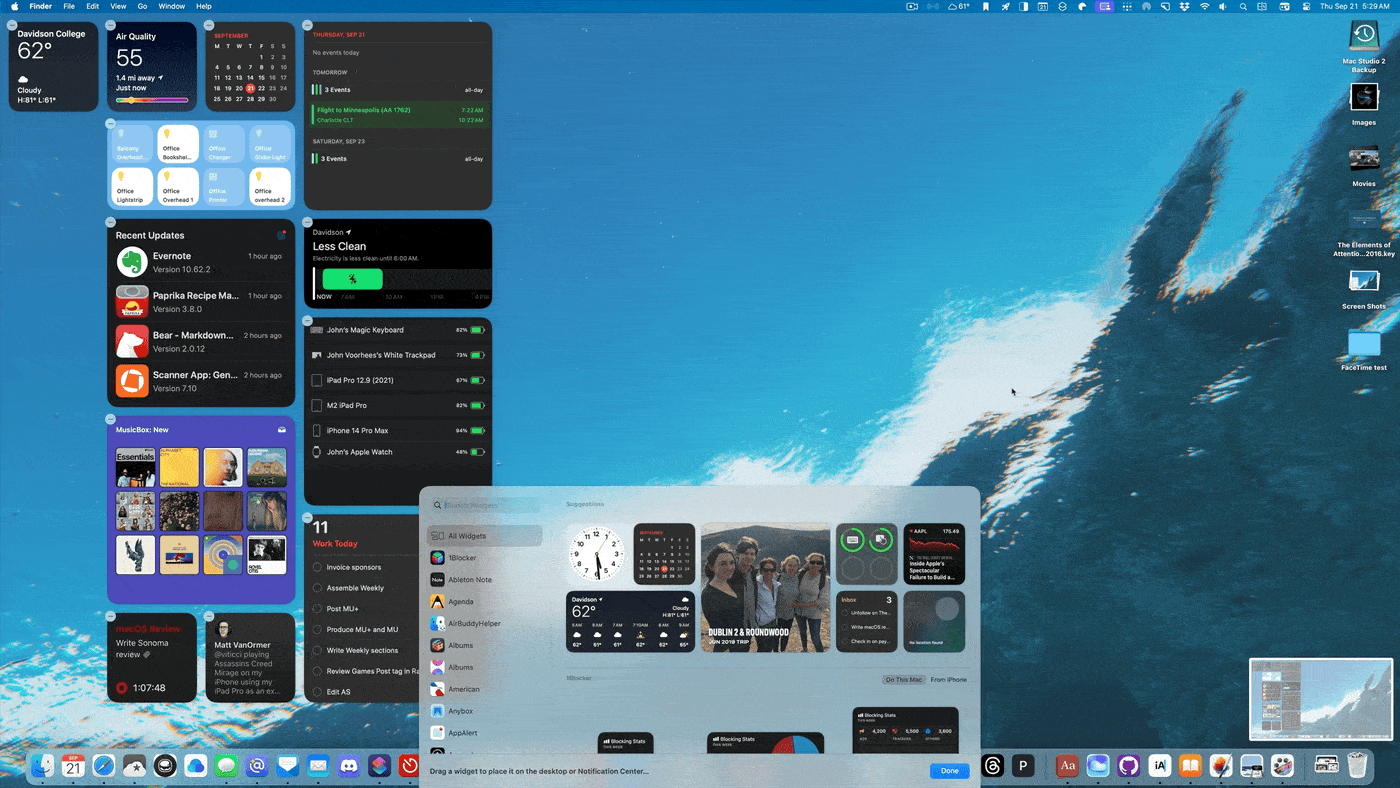Add the Davidson weather forecast widget suggestion
This screenshot has width=1400, height=788.
click(x=630, y=622)
